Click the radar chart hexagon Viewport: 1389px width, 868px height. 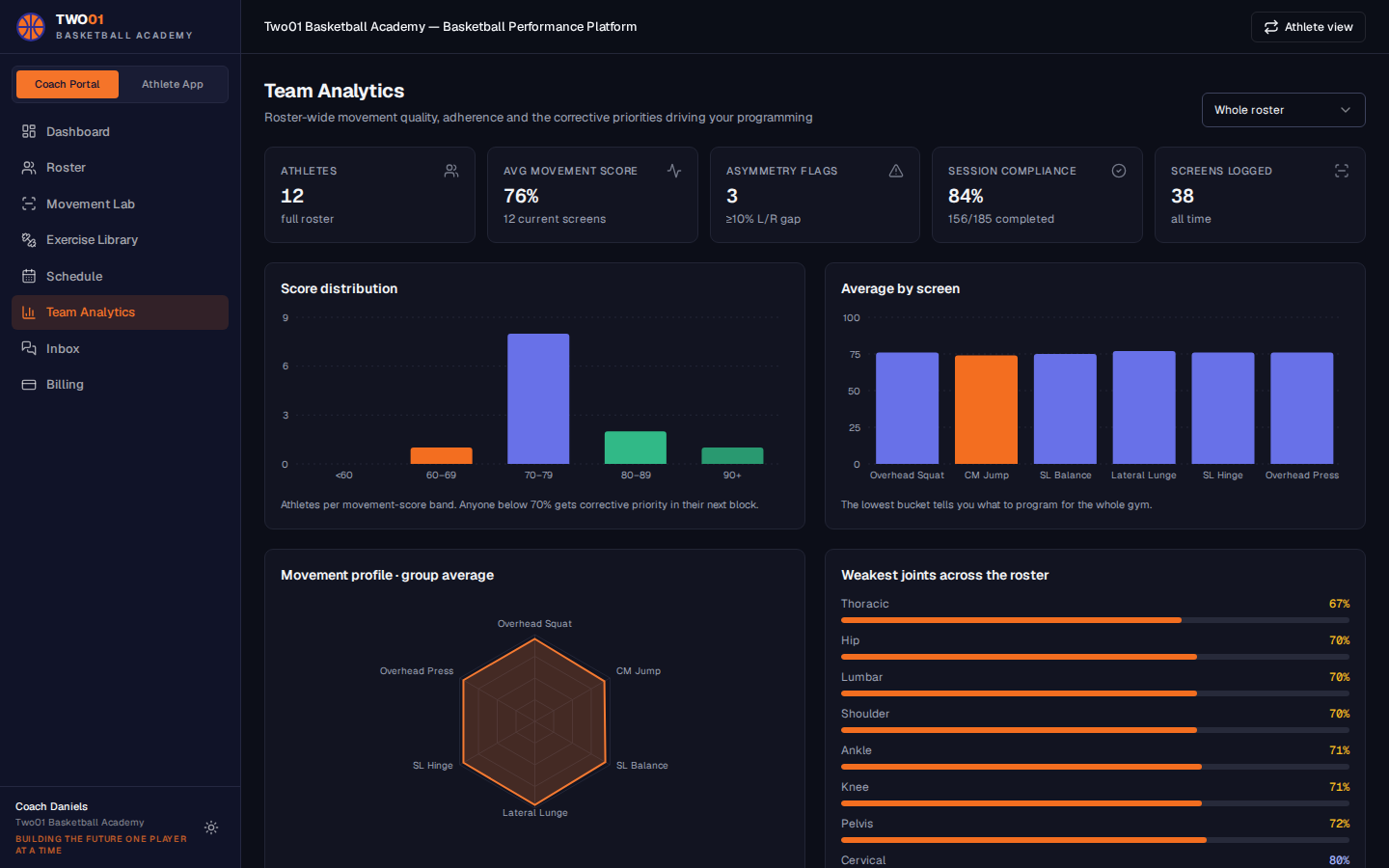point(534,721)
